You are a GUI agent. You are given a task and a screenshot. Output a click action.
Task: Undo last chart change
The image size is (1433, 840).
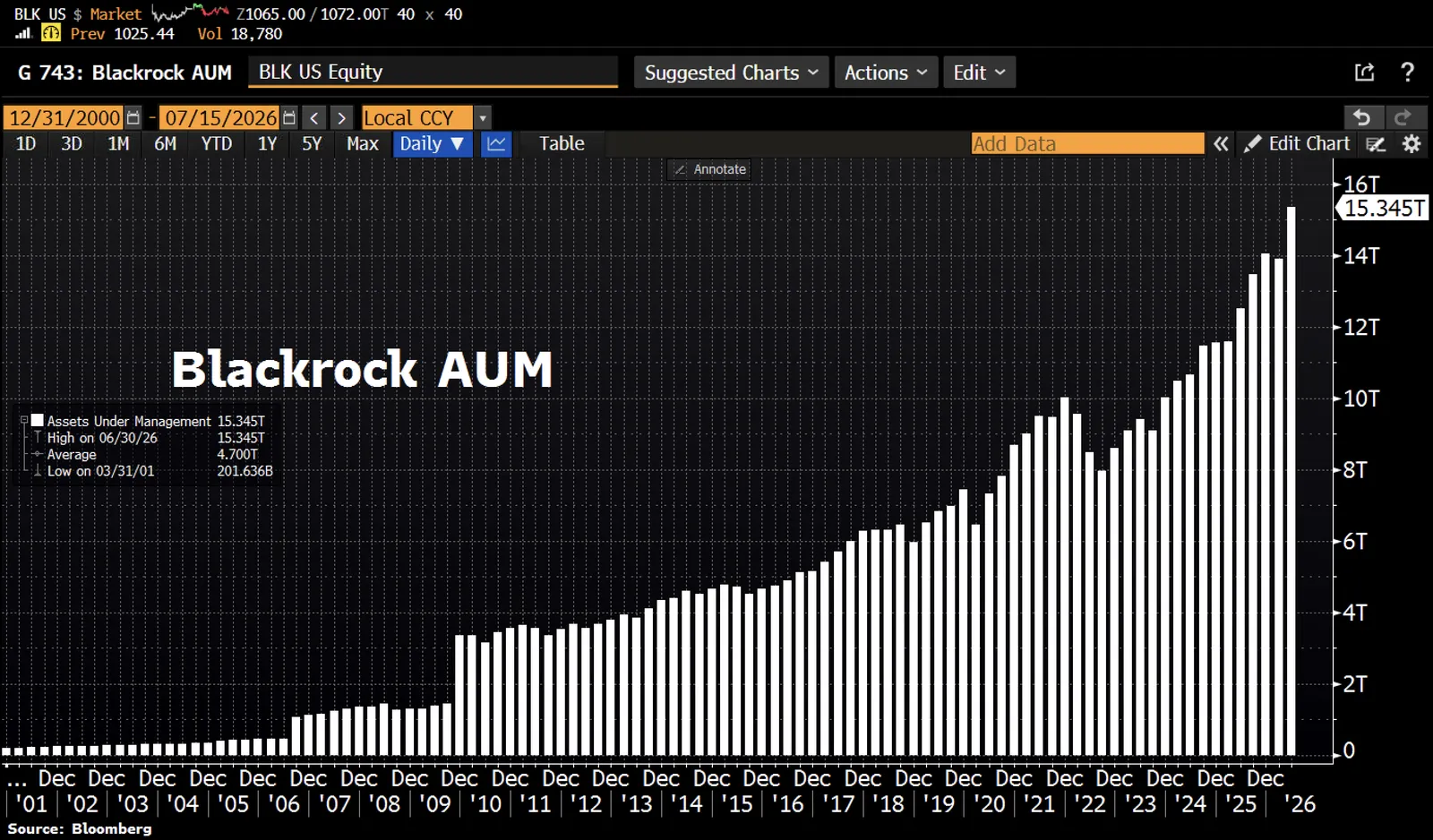click(1362, 117)
